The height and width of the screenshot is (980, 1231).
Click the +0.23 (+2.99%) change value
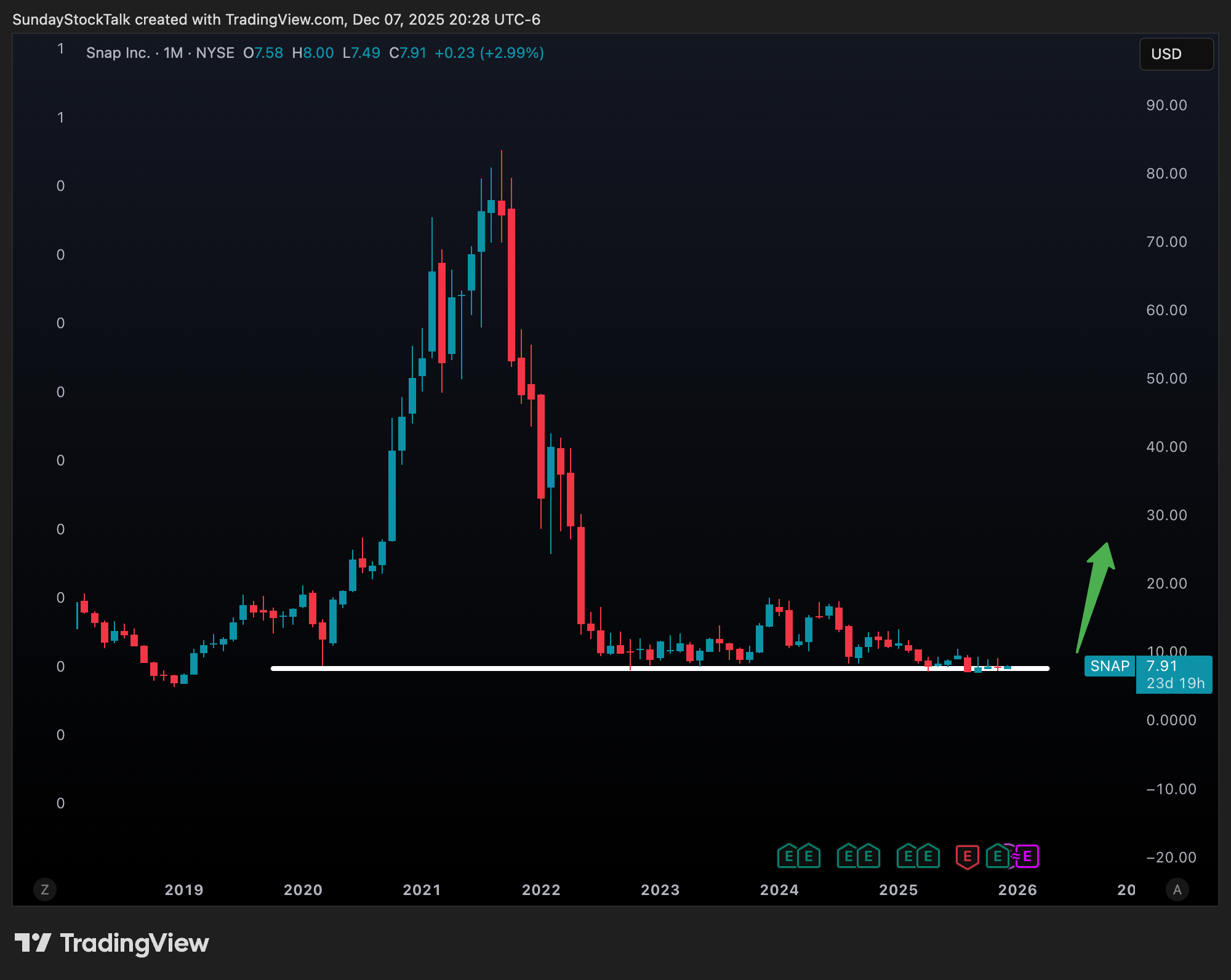[x=489, y=53]
